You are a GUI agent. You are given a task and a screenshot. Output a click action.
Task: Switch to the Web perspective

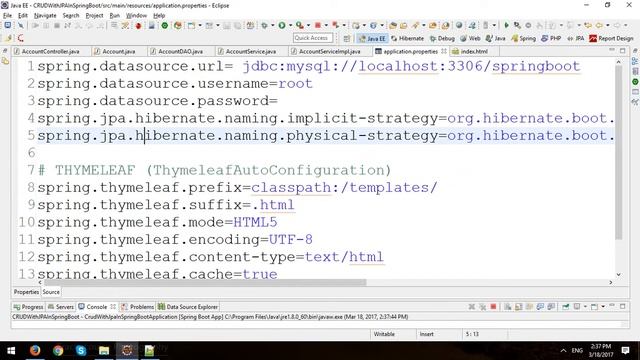[x=470, y=38]
